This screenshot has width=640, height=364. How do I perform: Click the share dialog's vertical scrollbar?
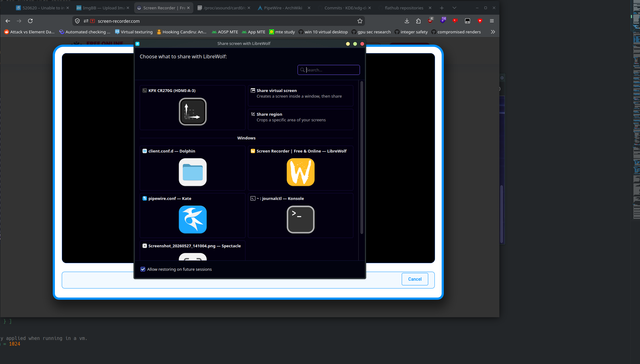tap(362, 157)
